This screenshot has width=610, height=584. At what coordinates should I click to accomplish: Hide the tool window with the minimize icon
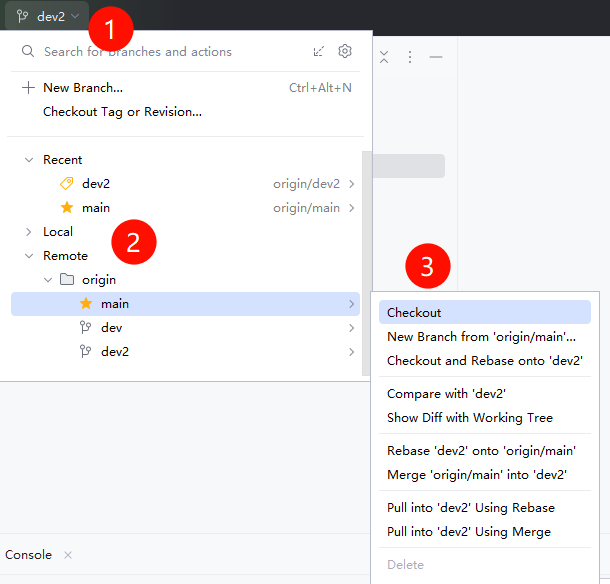coord(436,57)
